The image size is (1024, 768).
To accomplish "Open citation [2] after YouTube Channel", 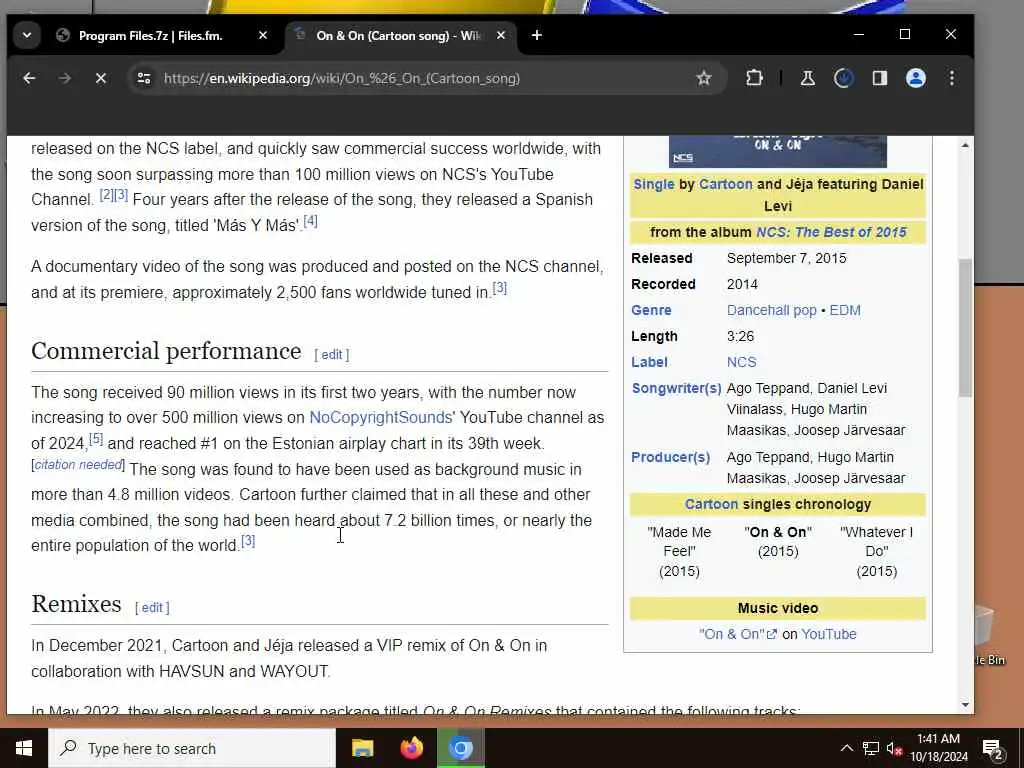I will pyautogui.click(x=106, y=195).
